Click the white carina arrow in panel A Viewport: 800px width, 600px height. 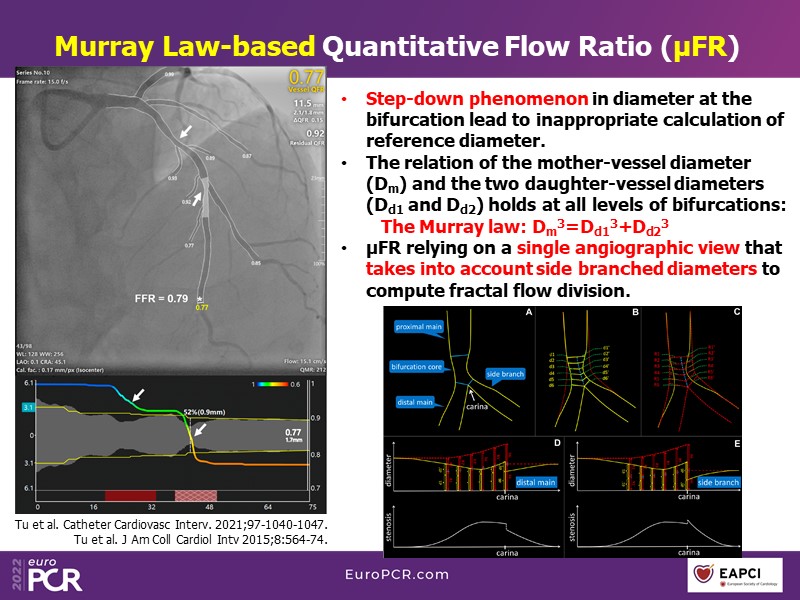[x=471, y=394]
